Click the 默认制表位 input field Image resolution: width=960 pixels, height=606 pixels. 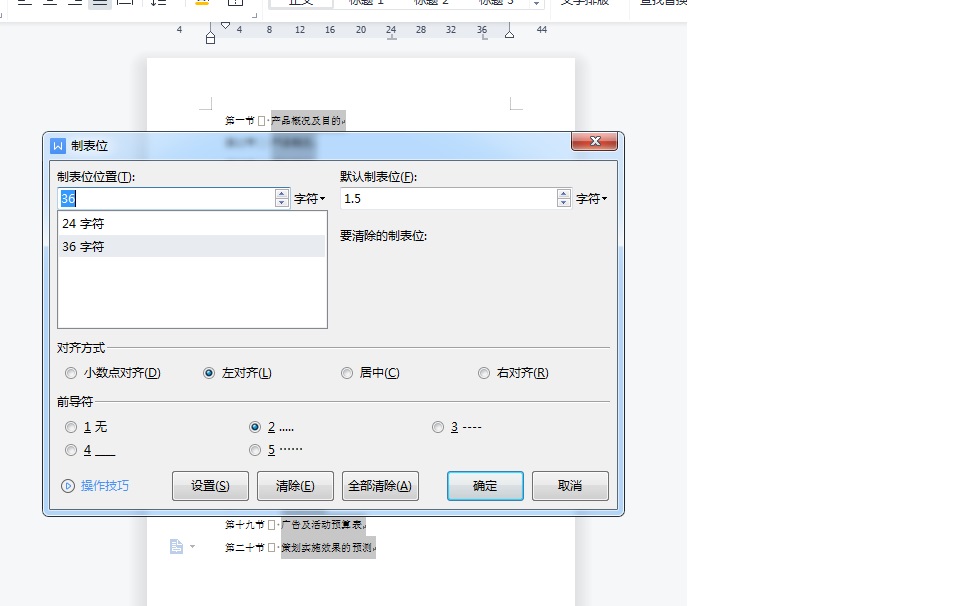click(x=447, y=199)
